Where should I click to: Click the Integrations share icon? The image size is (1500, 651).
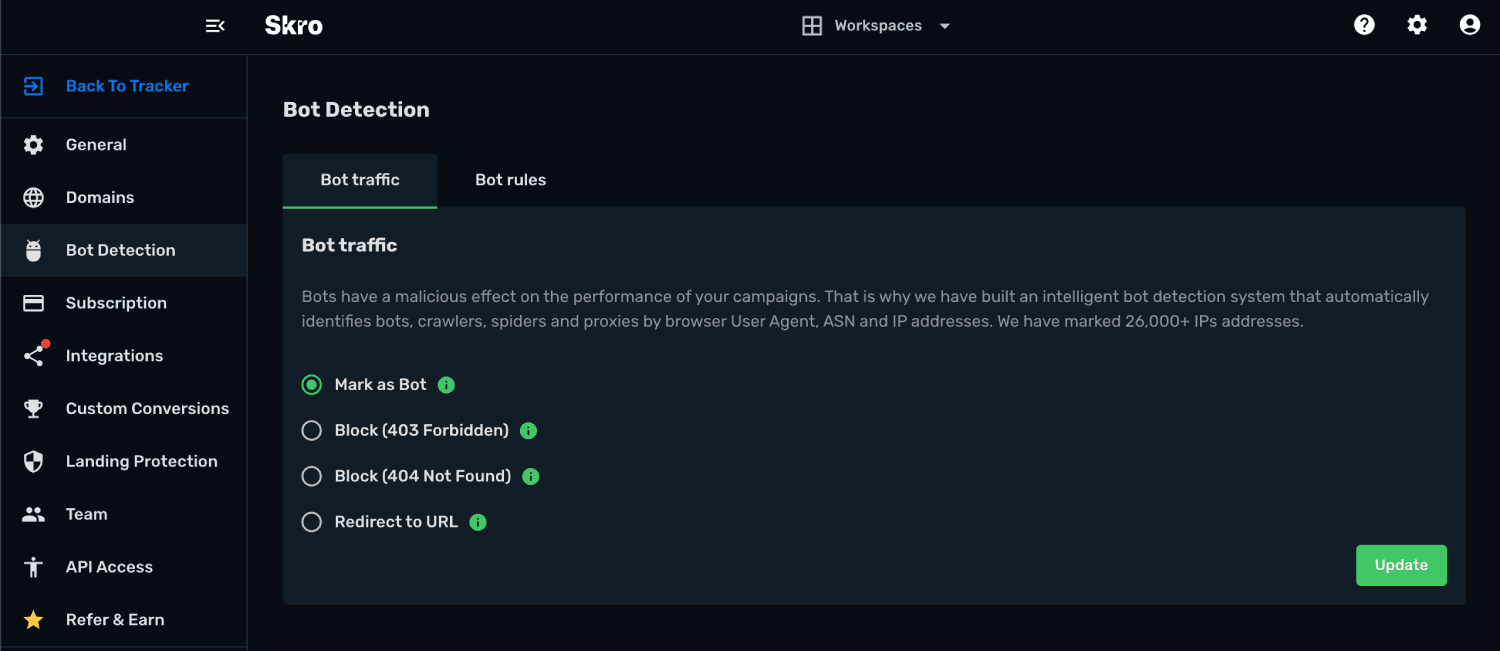[x=34, y=355]
